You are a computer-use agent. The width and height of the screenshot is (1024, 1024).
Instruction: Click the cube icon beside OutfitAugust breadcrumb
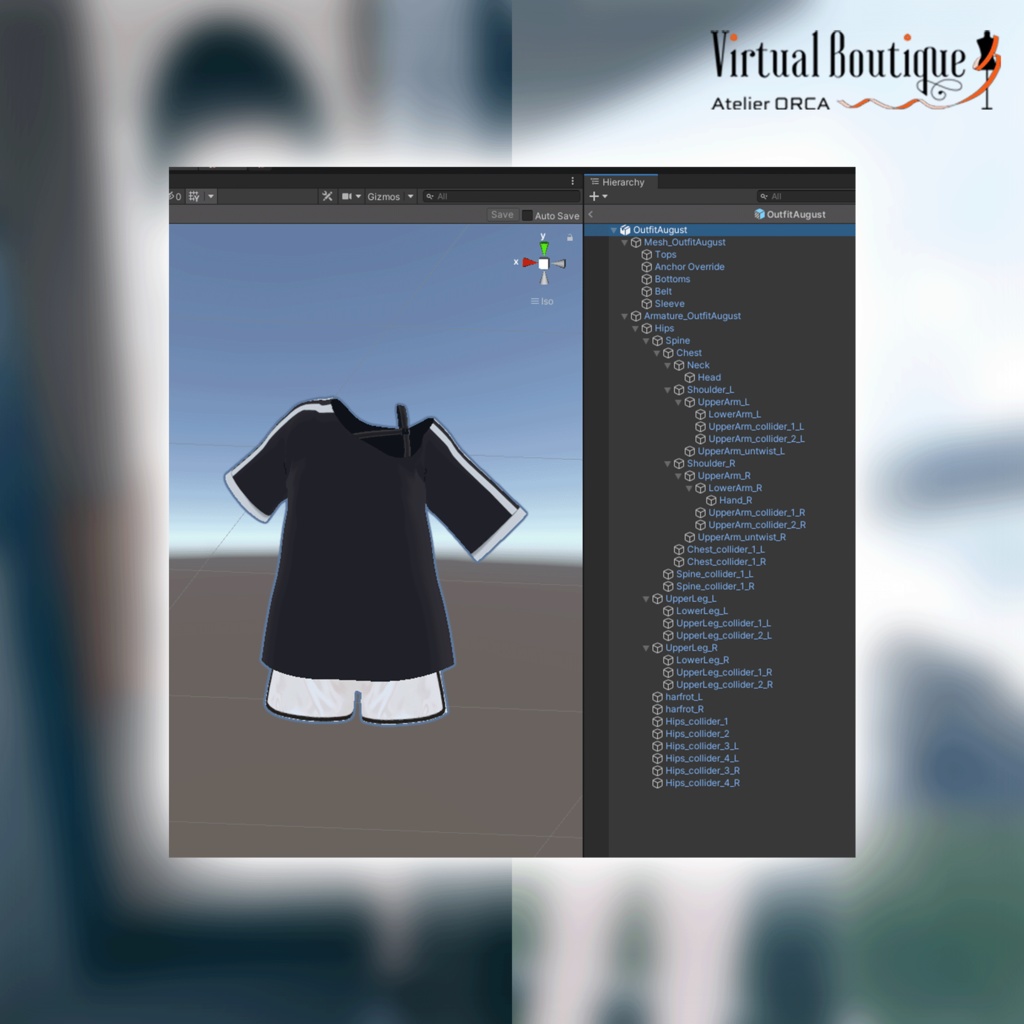pos(759,214)
